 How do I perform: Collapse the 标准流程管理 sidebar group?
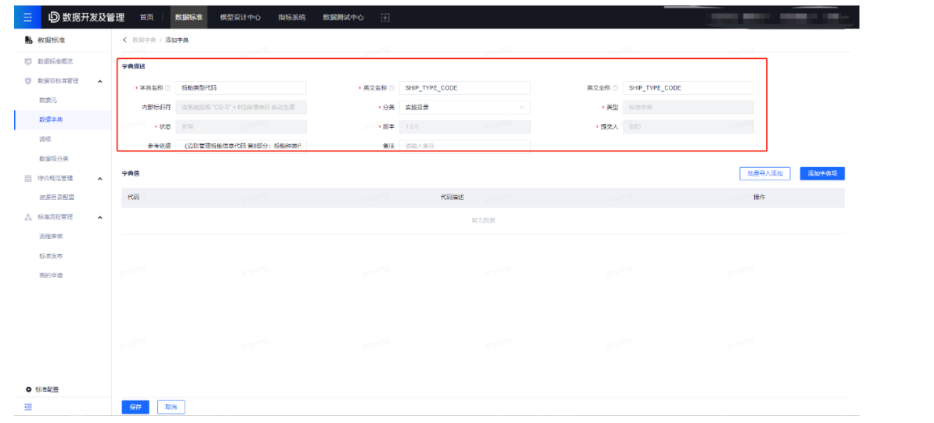[x=100, y=217]
